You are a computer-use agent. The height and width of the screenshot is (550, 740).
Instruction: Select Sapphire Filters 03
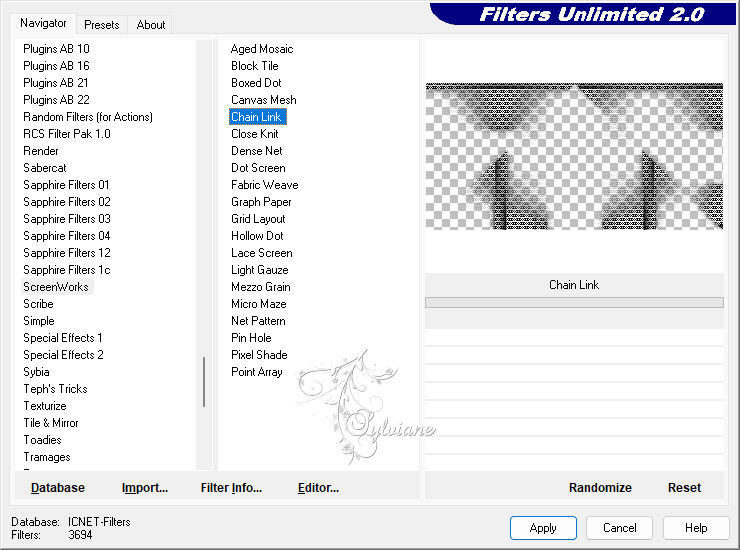click(67, 219)
